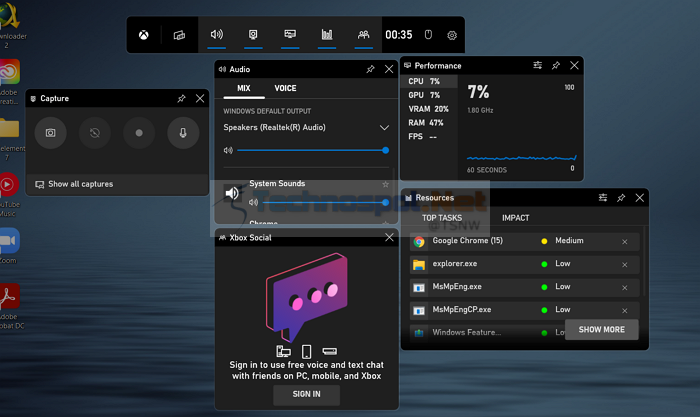This screenshot has width=700, height=417.
Task: Click SIGN IN in Xbox Social
Action: coord(306,394)
